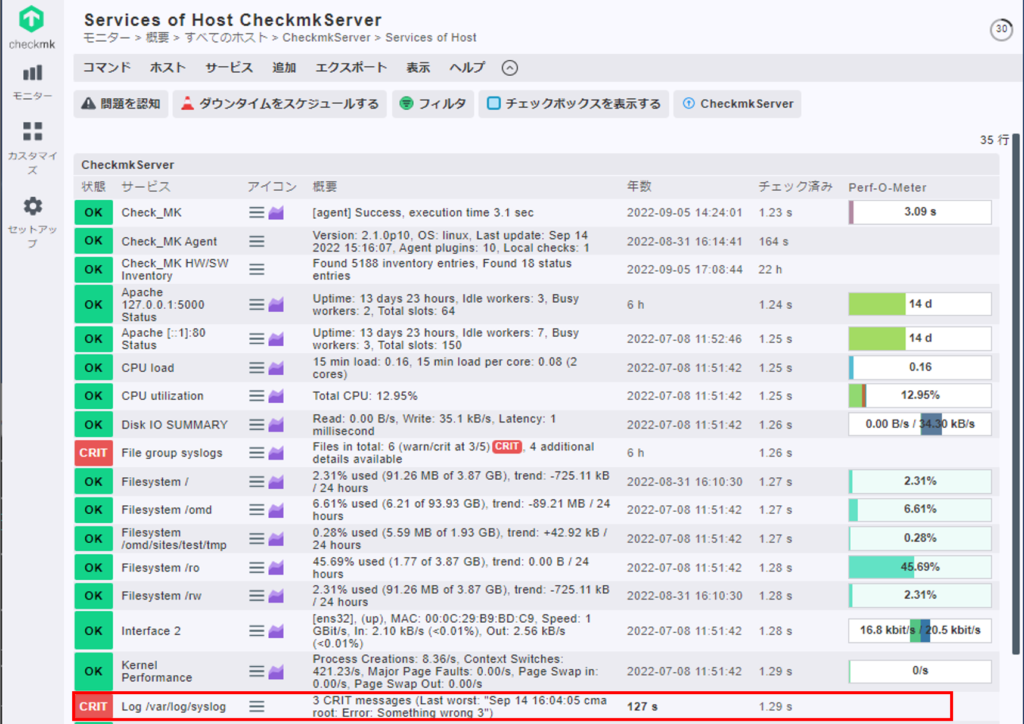Open graph icon for Filesystem /
The image size is (1024, 724).
[x=276, y=482]
